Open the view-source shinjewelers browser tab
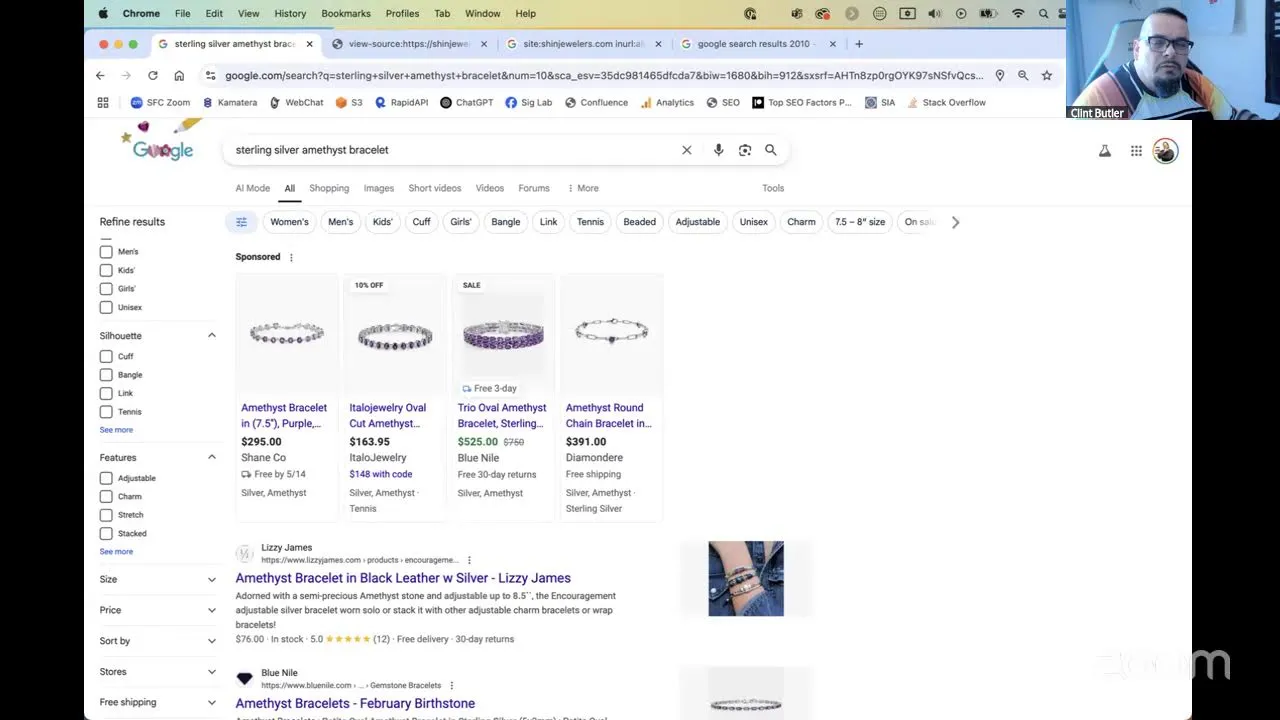Image resolution: width=1280 pixels, height=720 pixels. click(409, 44)
